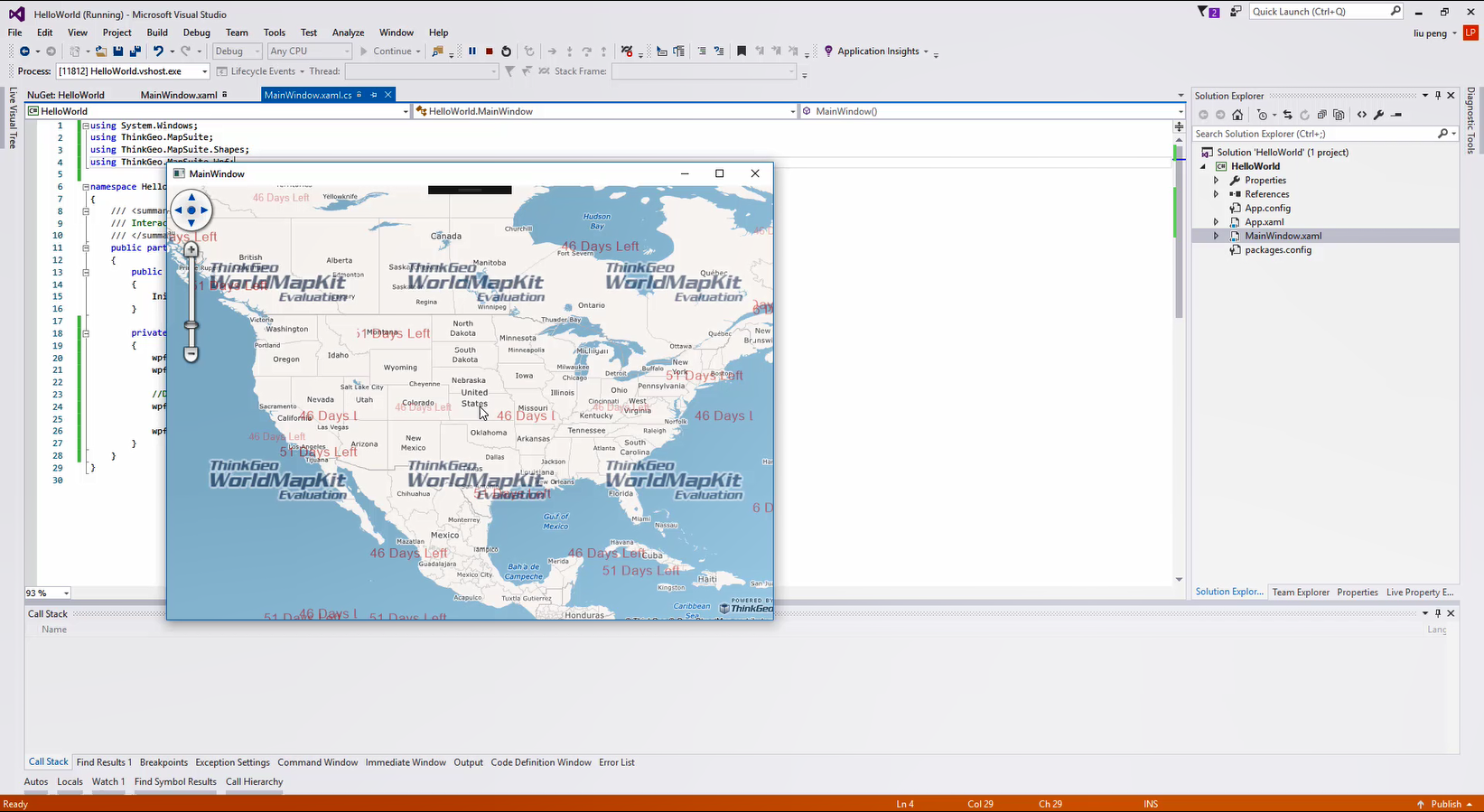Open the Process selector dropdown
Image resolution: width=1484 pixels, height=812 pixels.
tap(205, 71)
